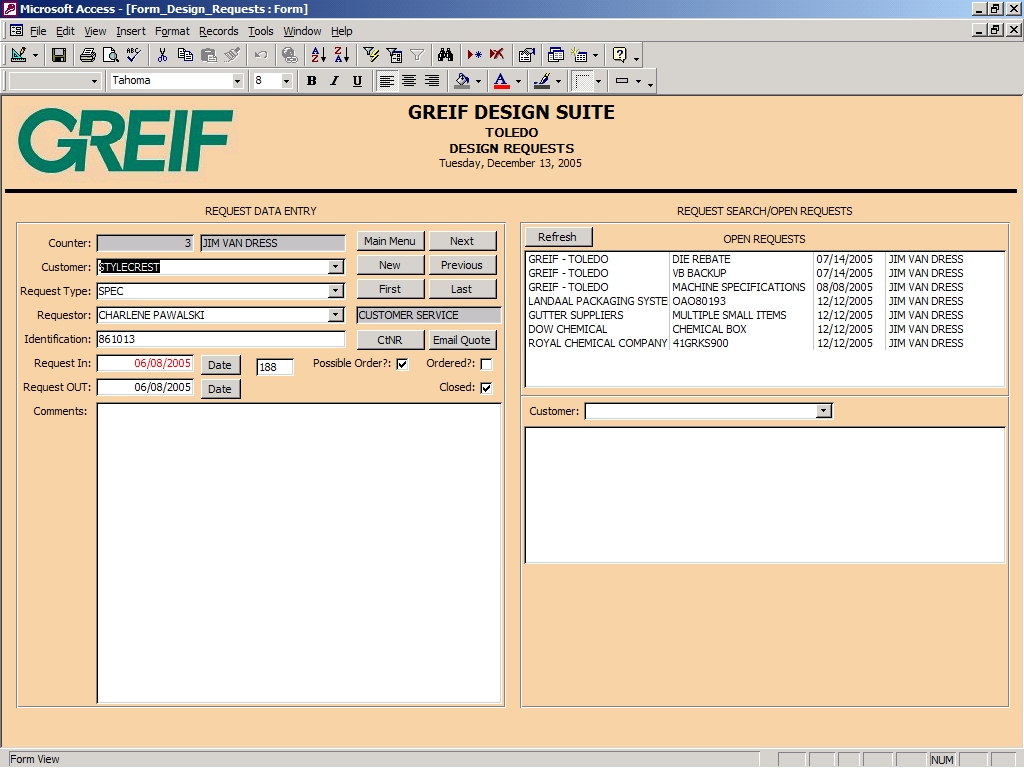1024x768 pixels.
Task: Open the Tahoma font name dropdown
Action: coord(237,81)
